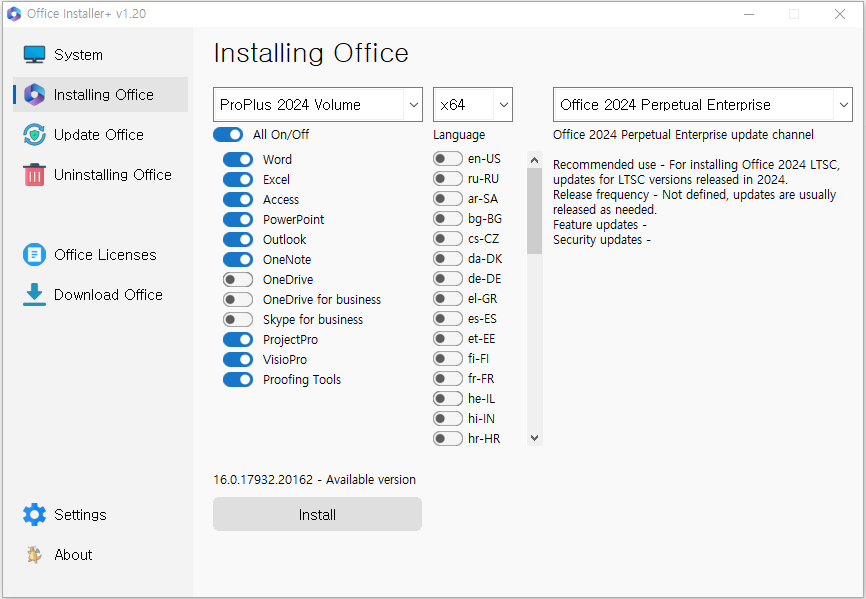Viewport: 866px width, 599px height.
Task: Open the Settings page
Action: [101, 515]
